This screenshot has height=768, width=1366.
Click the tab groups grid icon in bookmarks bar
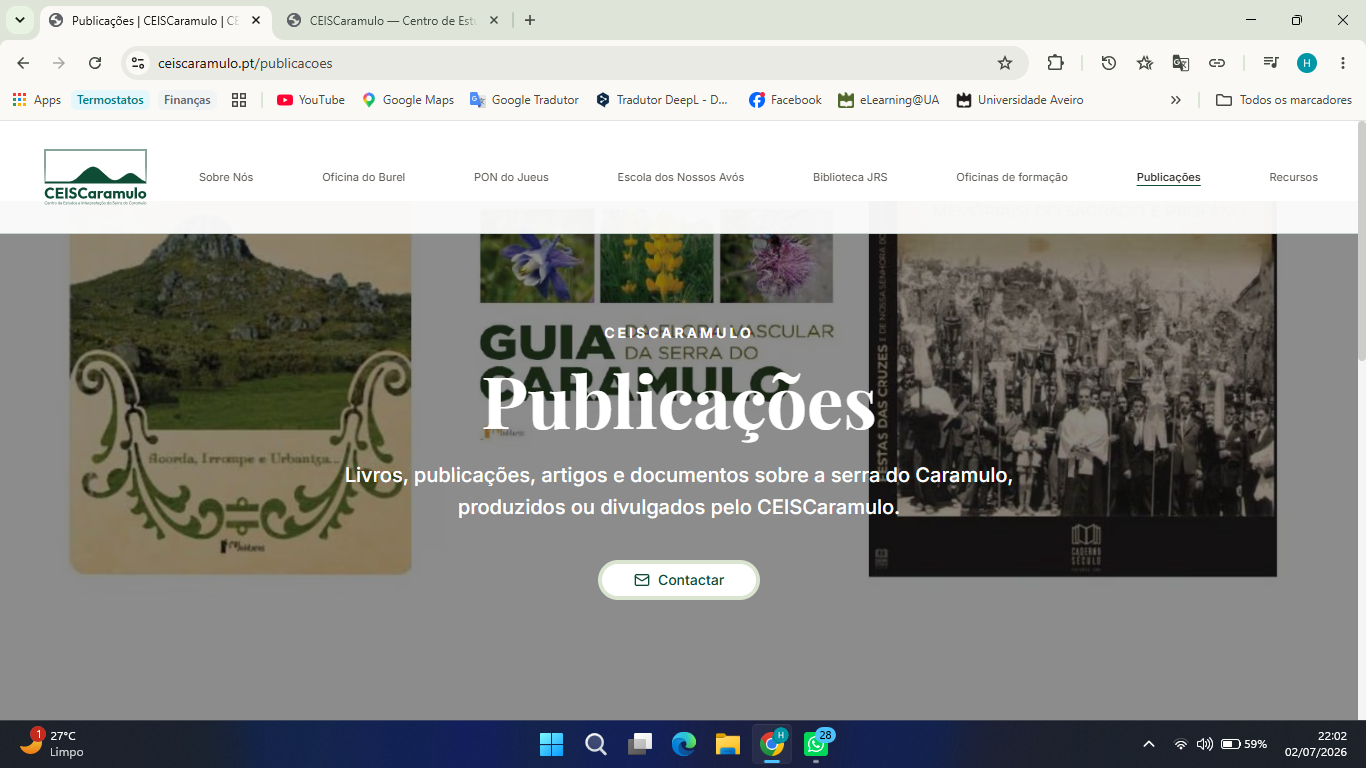[239, 100]
